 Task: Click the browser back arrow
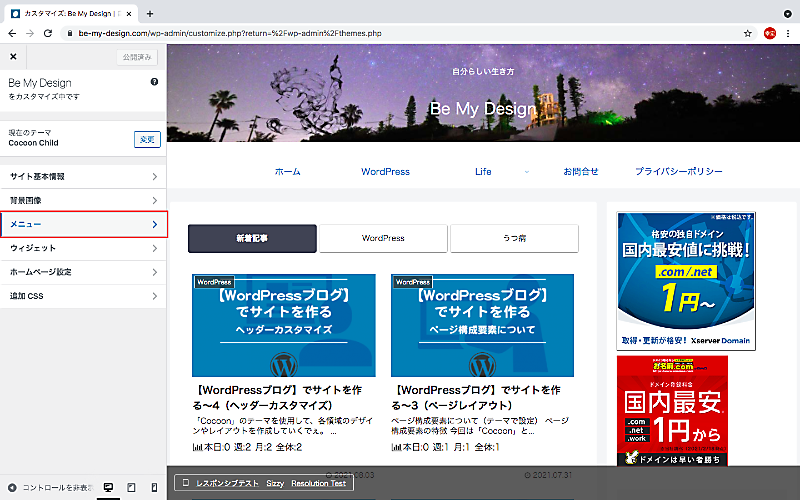[12, 33]
